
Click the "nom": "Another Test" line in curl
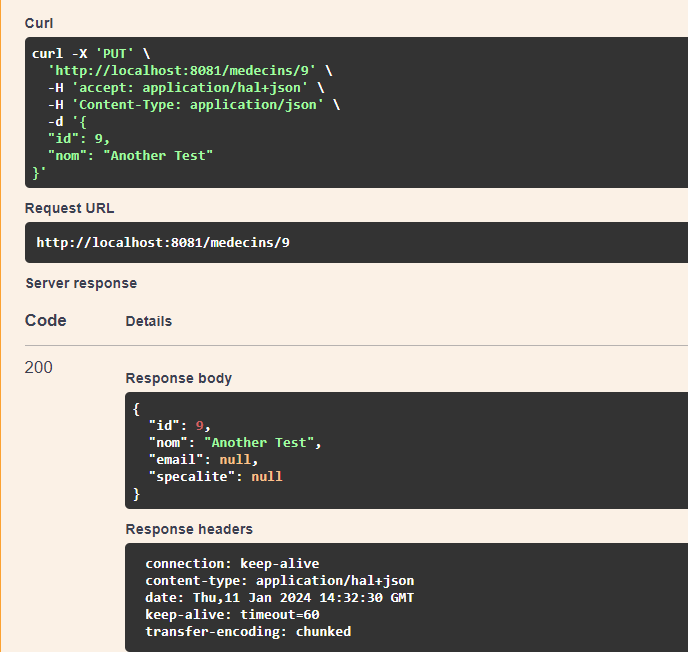130,156
